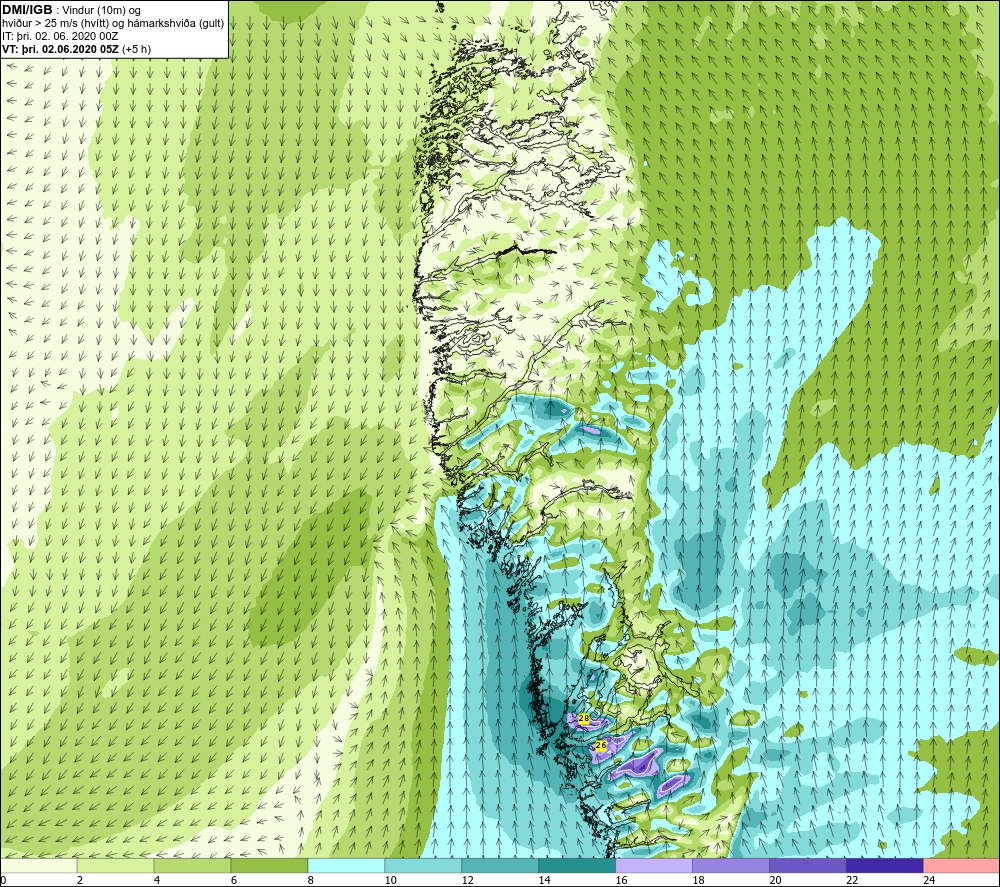Click the legend scale label 6
Screen dimensions: 1000x887
[x=234, y=880]
